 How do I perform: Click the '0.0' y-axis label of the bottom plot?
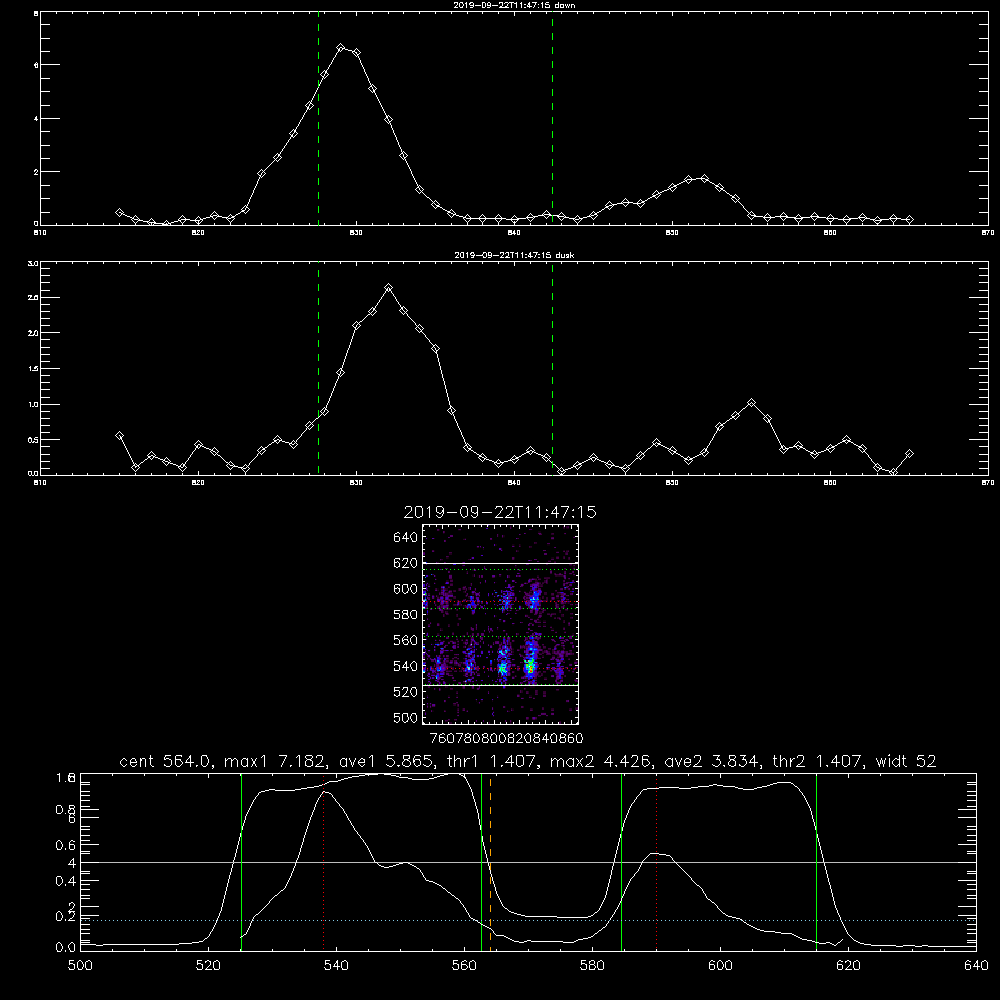[66, 948]
